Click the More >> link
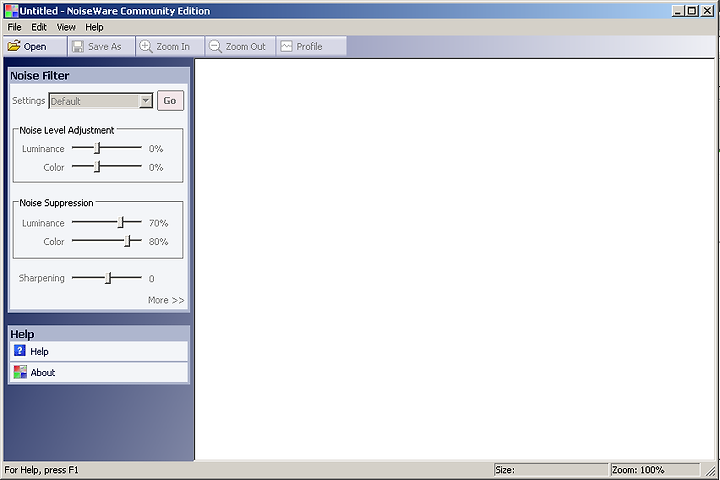Image resolution: width=720 pixels, height=480 pixels. tap(166, 300)
